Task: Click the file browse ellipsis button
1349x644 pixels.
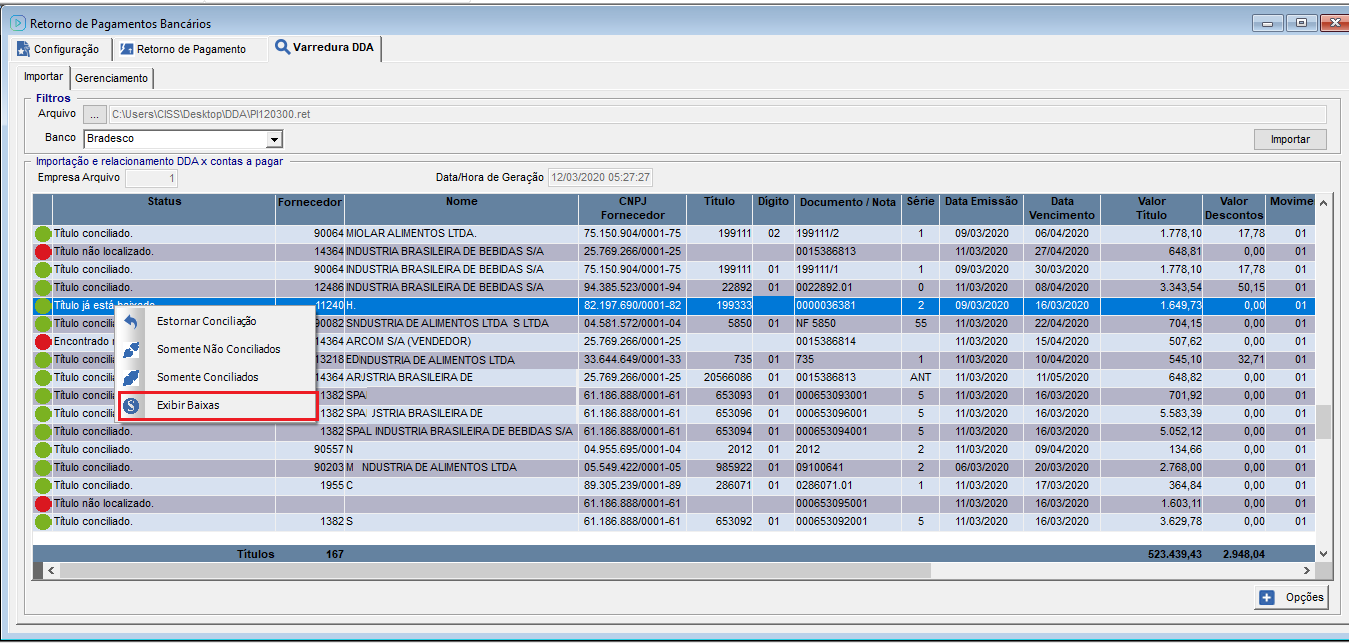Action: click(93, 114)
